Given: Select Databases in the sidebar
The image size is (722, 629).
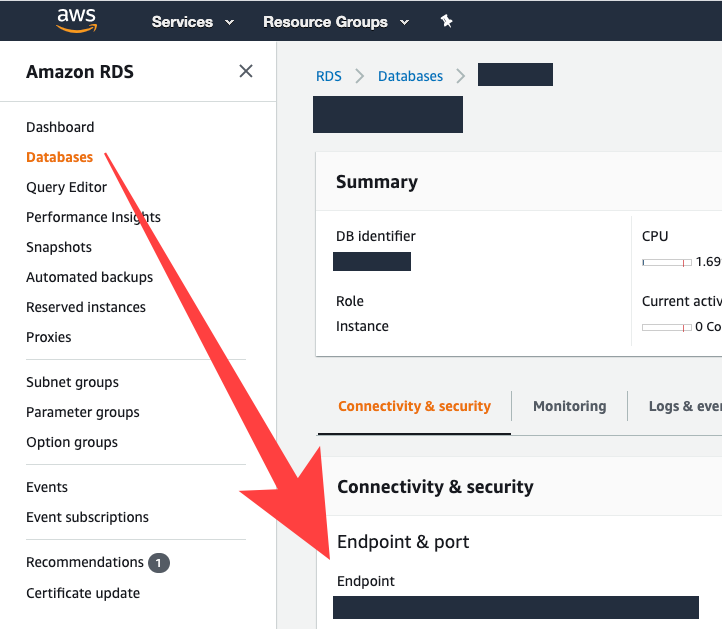Looking at the screenshot, I should point(59,157).
